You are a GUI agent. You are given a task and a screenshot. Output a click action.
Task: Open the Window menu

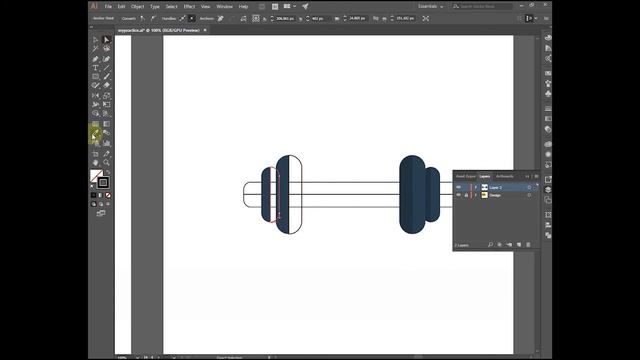[224, 7]
